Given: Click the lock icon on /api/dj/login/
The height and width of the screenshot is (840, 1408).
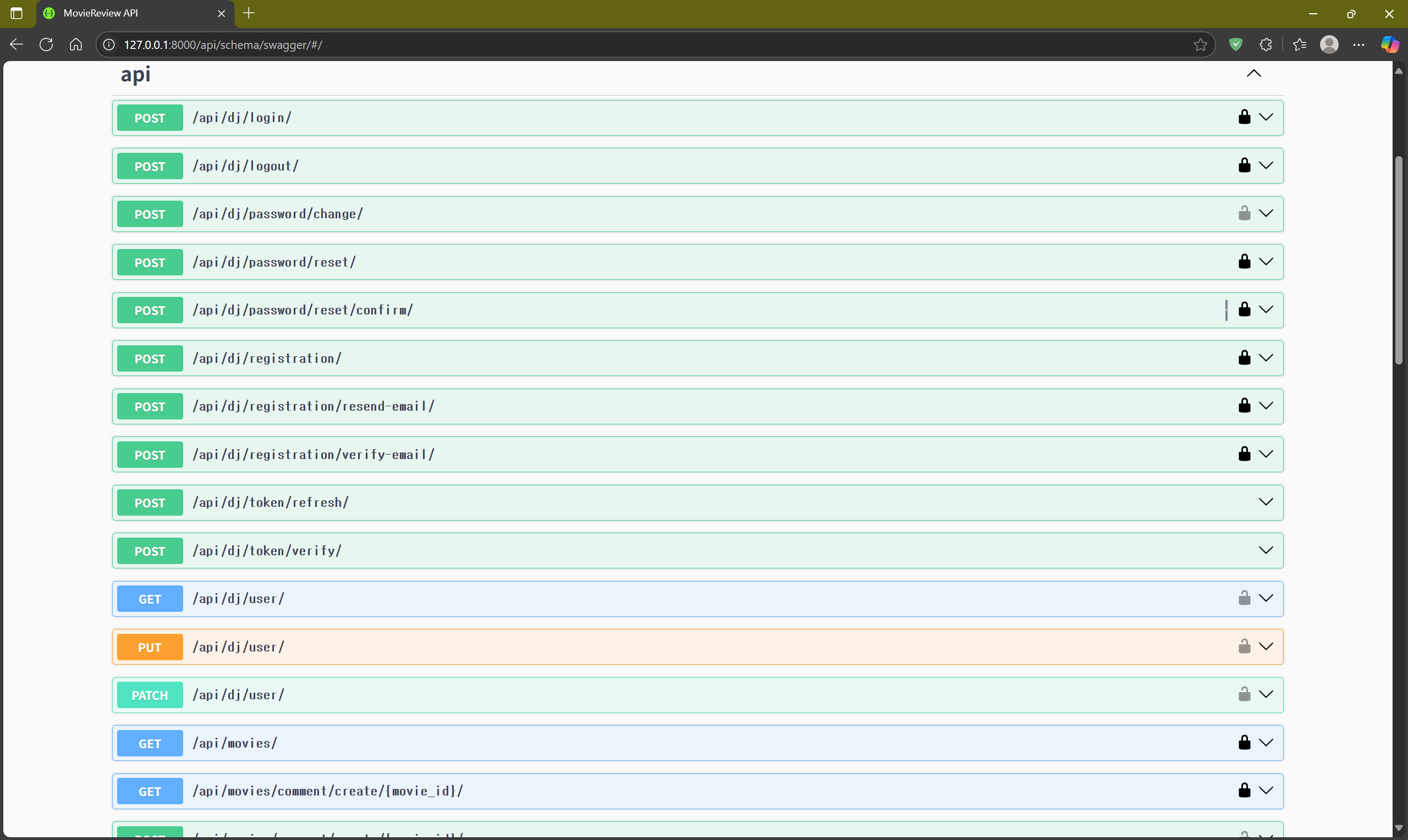Looking at the screenshot, I should click(x=1244, y=117).
